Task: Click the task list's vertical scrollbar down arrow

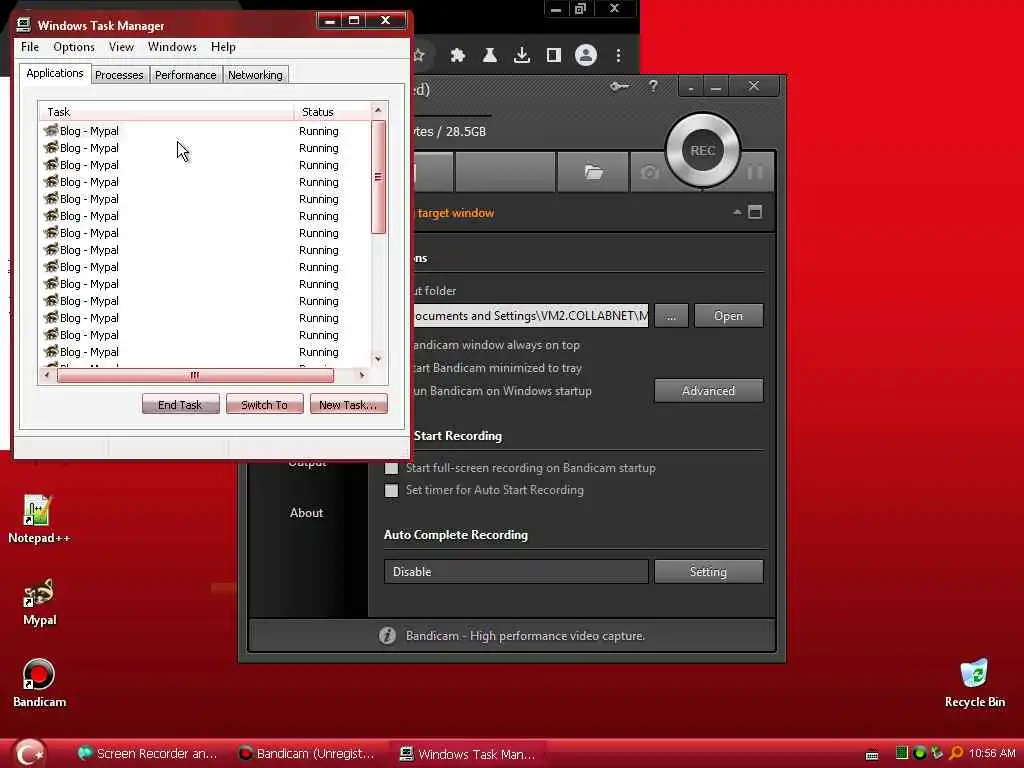Action: pos(378,359)
